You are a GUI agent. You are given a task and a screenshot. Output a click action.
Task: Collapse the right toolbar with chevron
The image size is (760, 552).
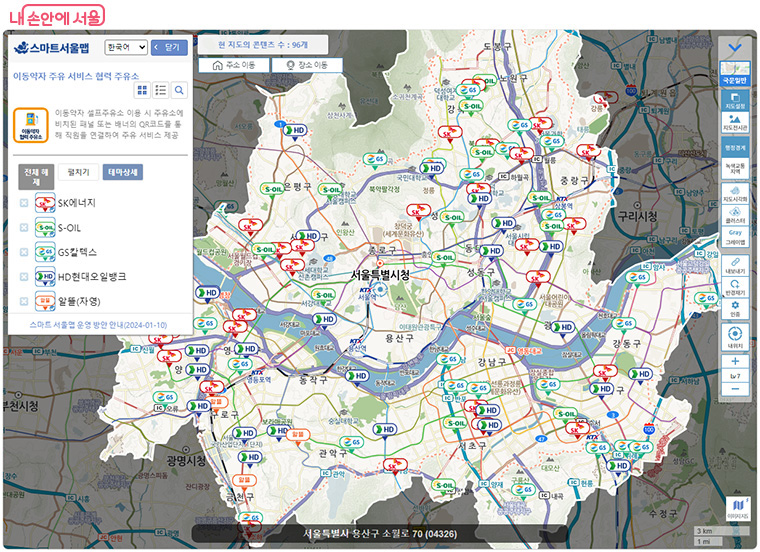735,47
